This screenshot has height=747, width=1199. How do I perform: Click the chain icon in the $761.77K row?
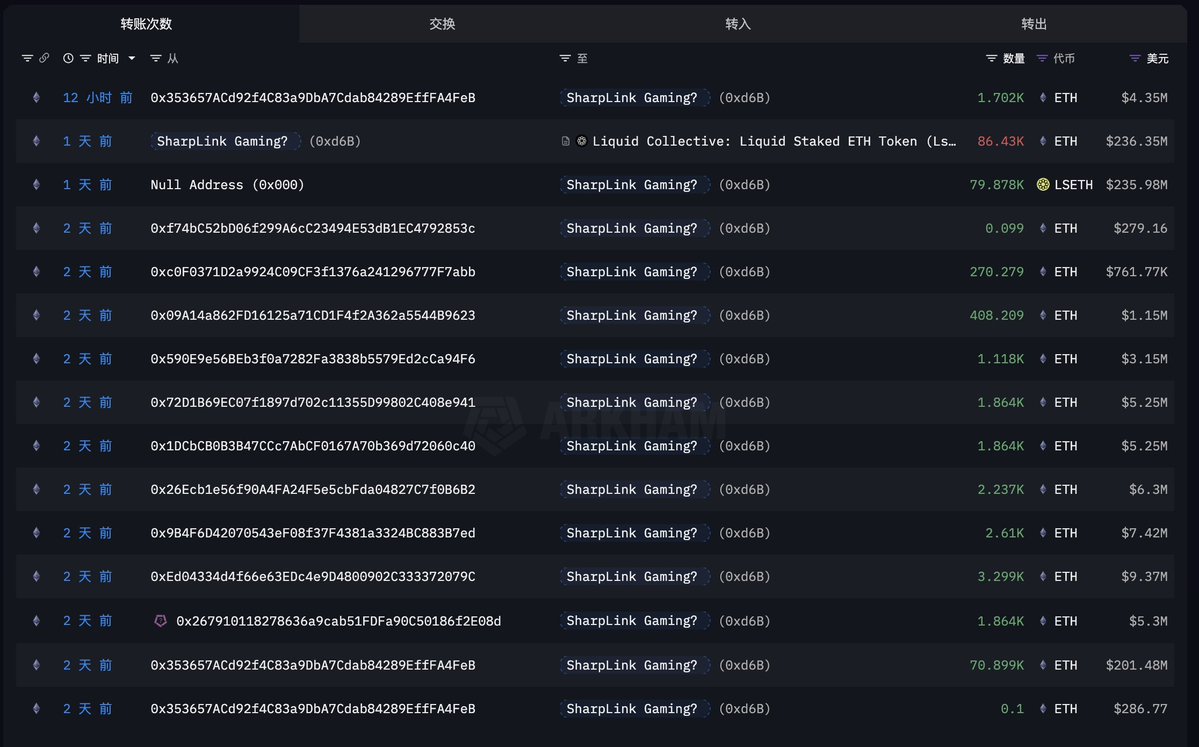pos(36,271)
